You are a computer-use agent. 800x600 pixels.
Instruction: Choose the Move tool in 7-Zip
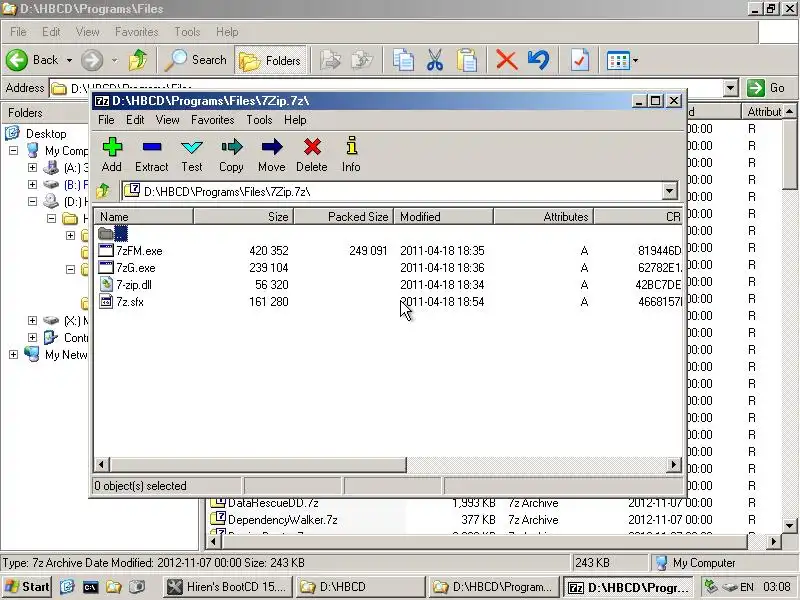[271, 155]
